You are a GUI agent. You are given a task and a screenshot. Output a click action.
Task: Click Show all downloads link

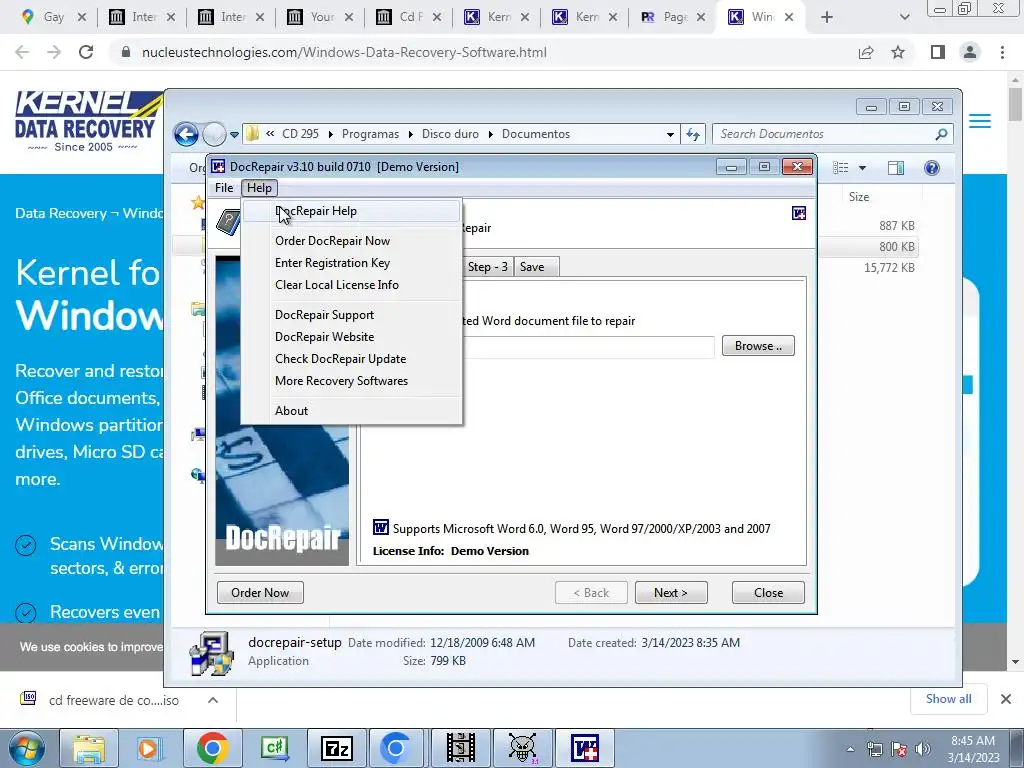tap(948, 699)
